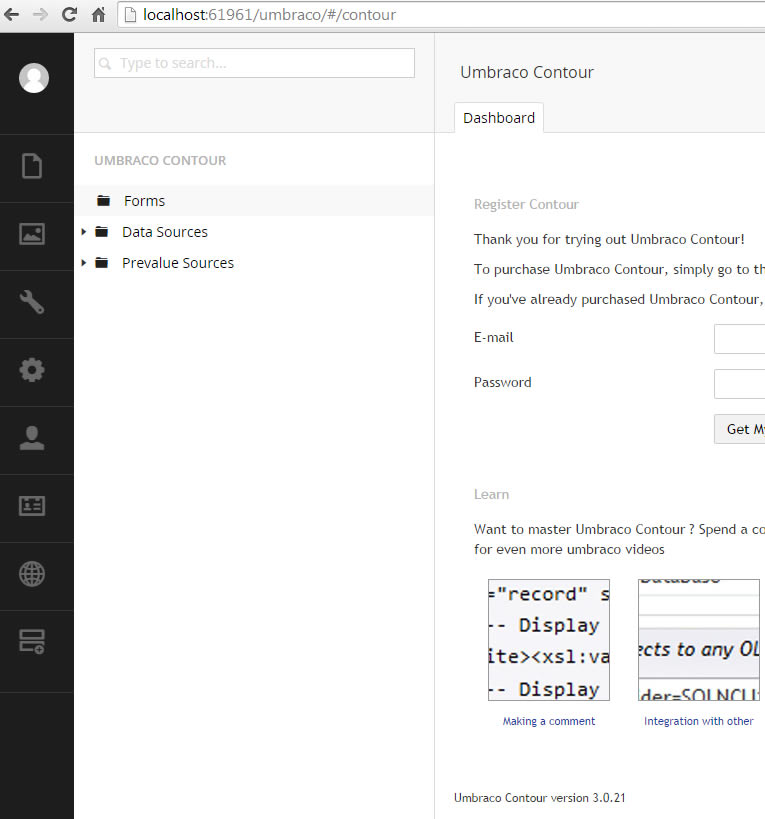Open the Contour forms section icon
This screenshot has height=819, width=765.
[x=32, y=641]
